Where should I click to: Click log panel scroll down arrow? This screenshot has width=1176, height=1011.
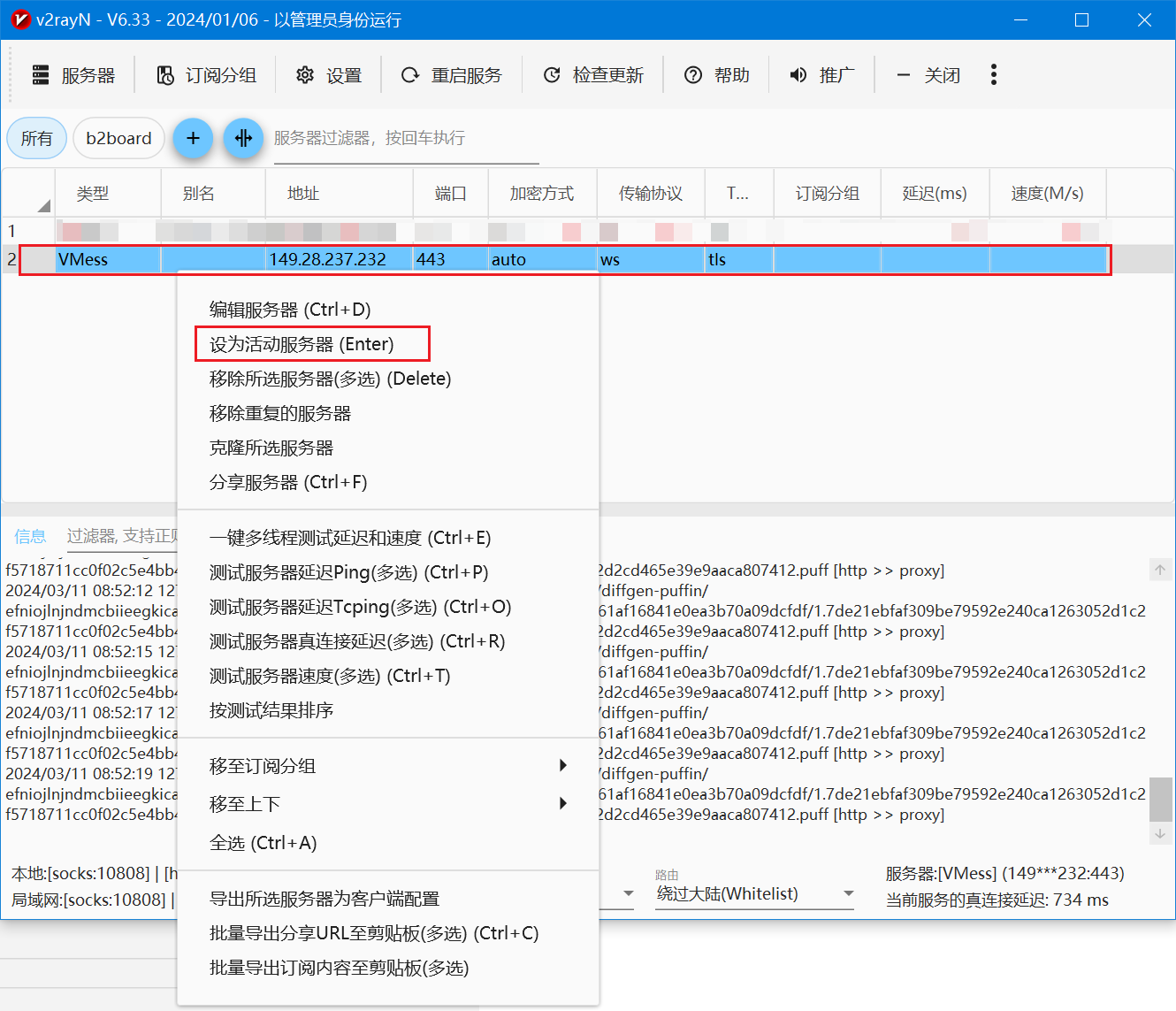click(1160, 833)
